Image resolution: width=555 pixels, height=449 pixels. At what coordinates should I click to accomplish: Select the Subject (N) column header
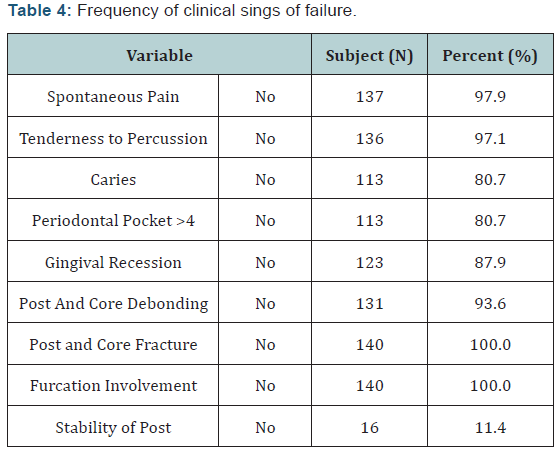point(369,56)
